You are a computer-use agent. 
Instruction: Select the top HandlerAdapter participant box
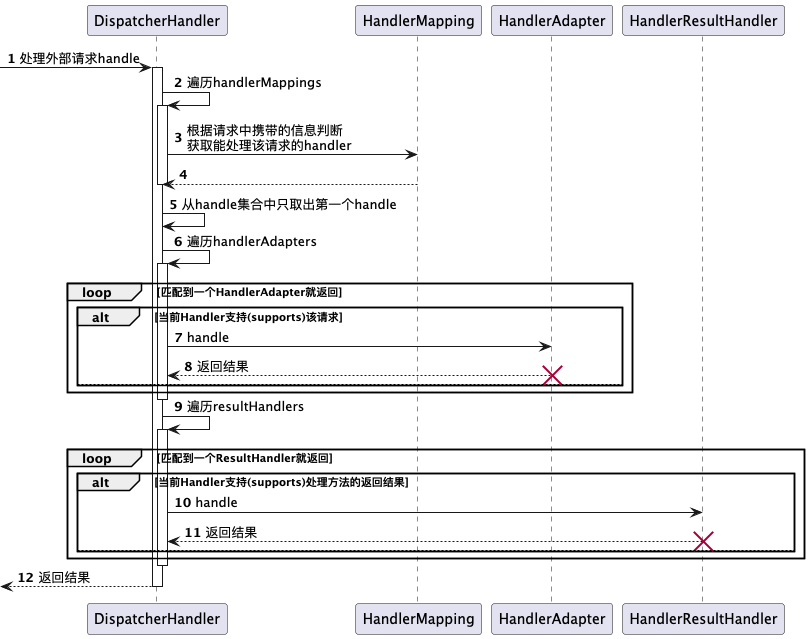click(x=552, y=21)
